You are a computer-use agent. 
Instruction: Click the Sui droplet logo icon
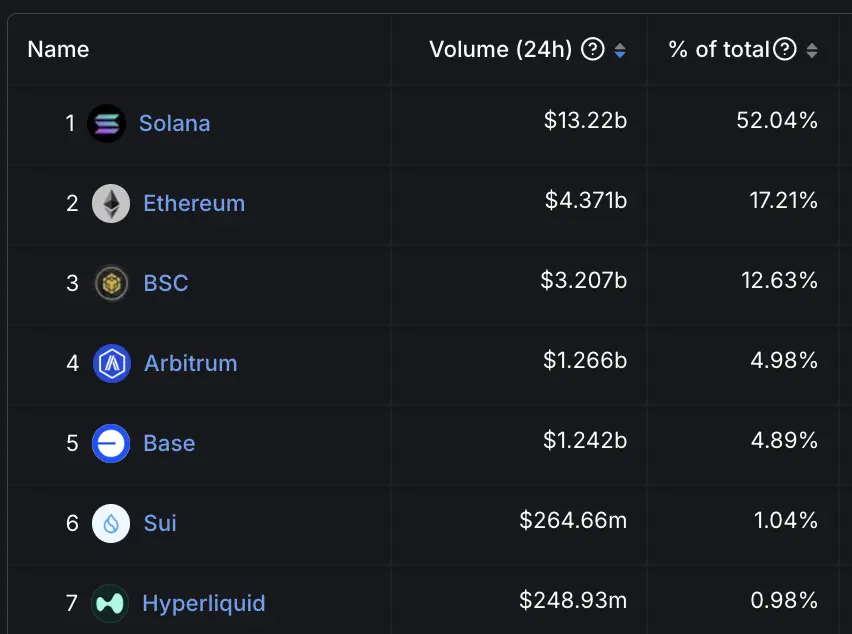click(x=111, y=523)
